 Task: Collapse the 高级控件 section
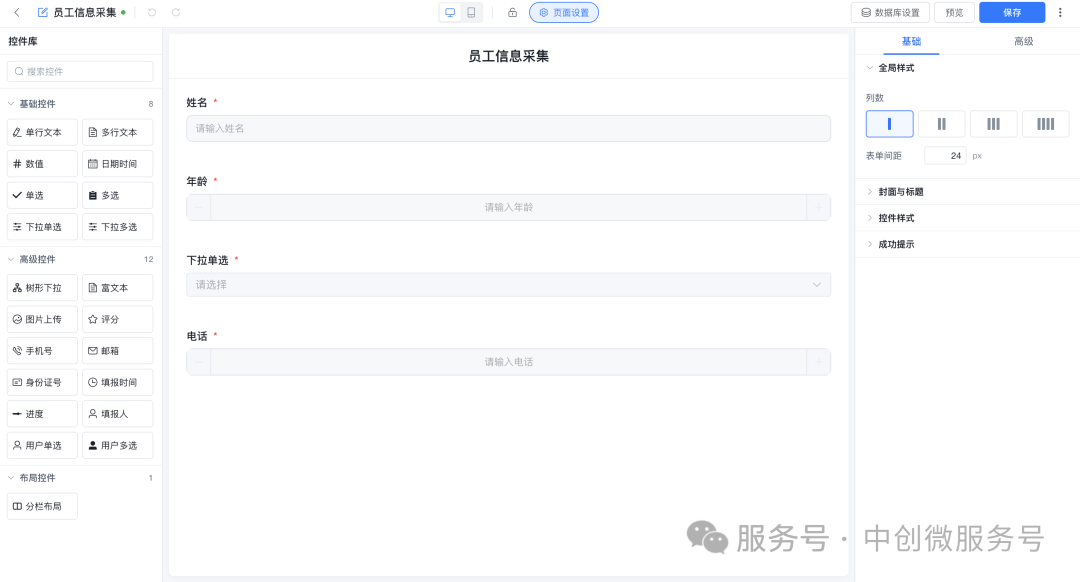[x=11, y=260]
